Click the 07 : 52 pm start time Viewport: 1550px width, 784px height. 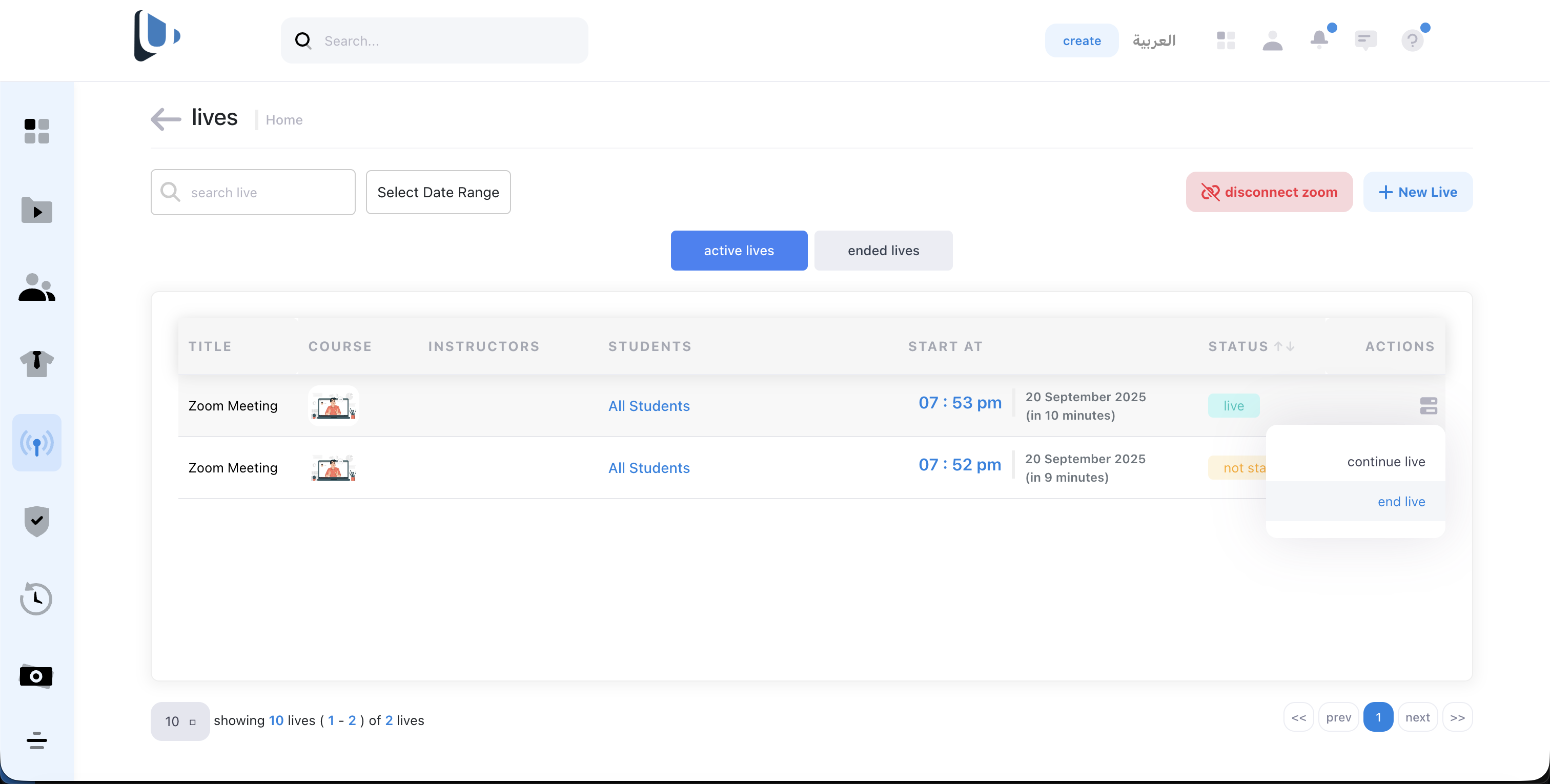coord(960,464)
